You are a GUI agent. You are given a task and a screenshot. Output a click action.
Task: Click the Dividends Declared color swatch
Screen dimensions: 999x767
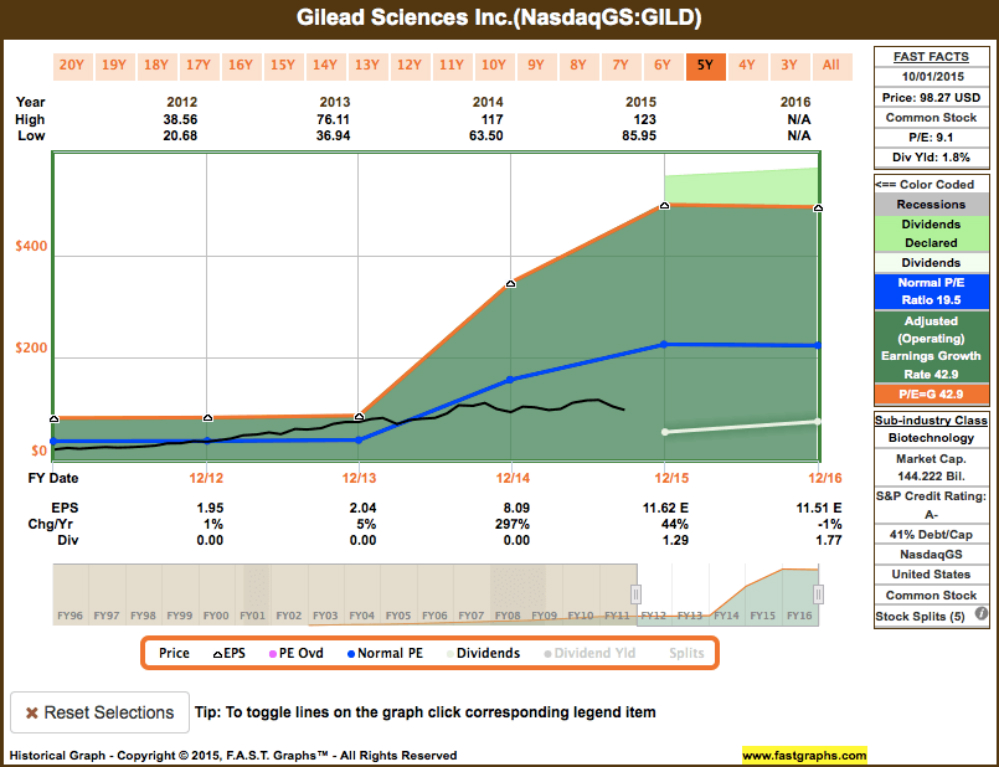pos(931,234)
